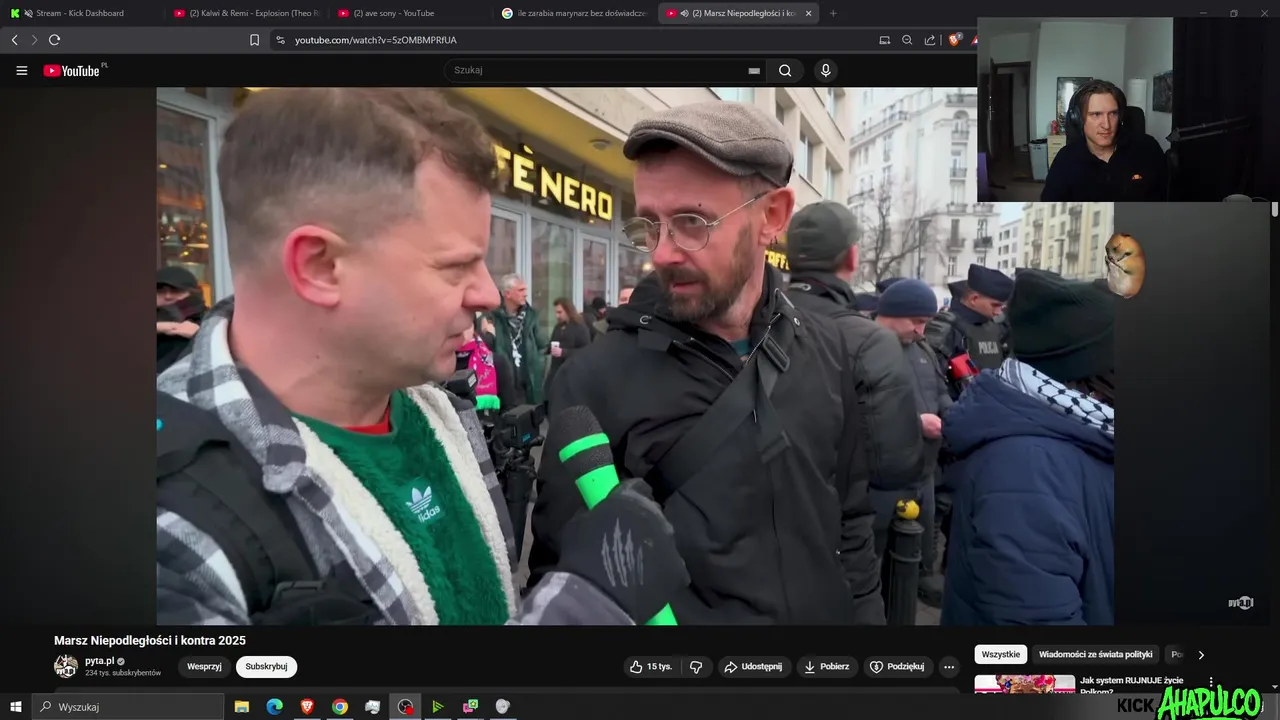Select the Wszystkie filter chip
The width and height of the screenshot is (1280, 720).
(x=1001, y=654)
